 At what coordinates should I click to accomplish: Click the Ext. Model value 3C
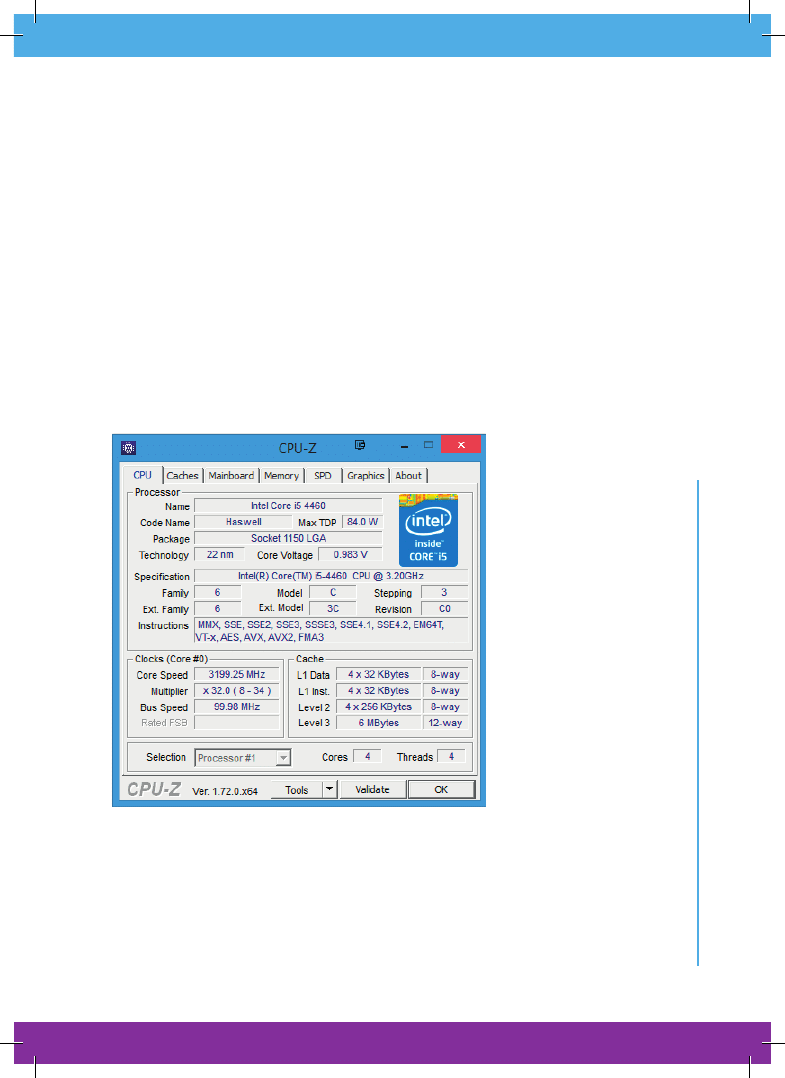tap(333, 609)
